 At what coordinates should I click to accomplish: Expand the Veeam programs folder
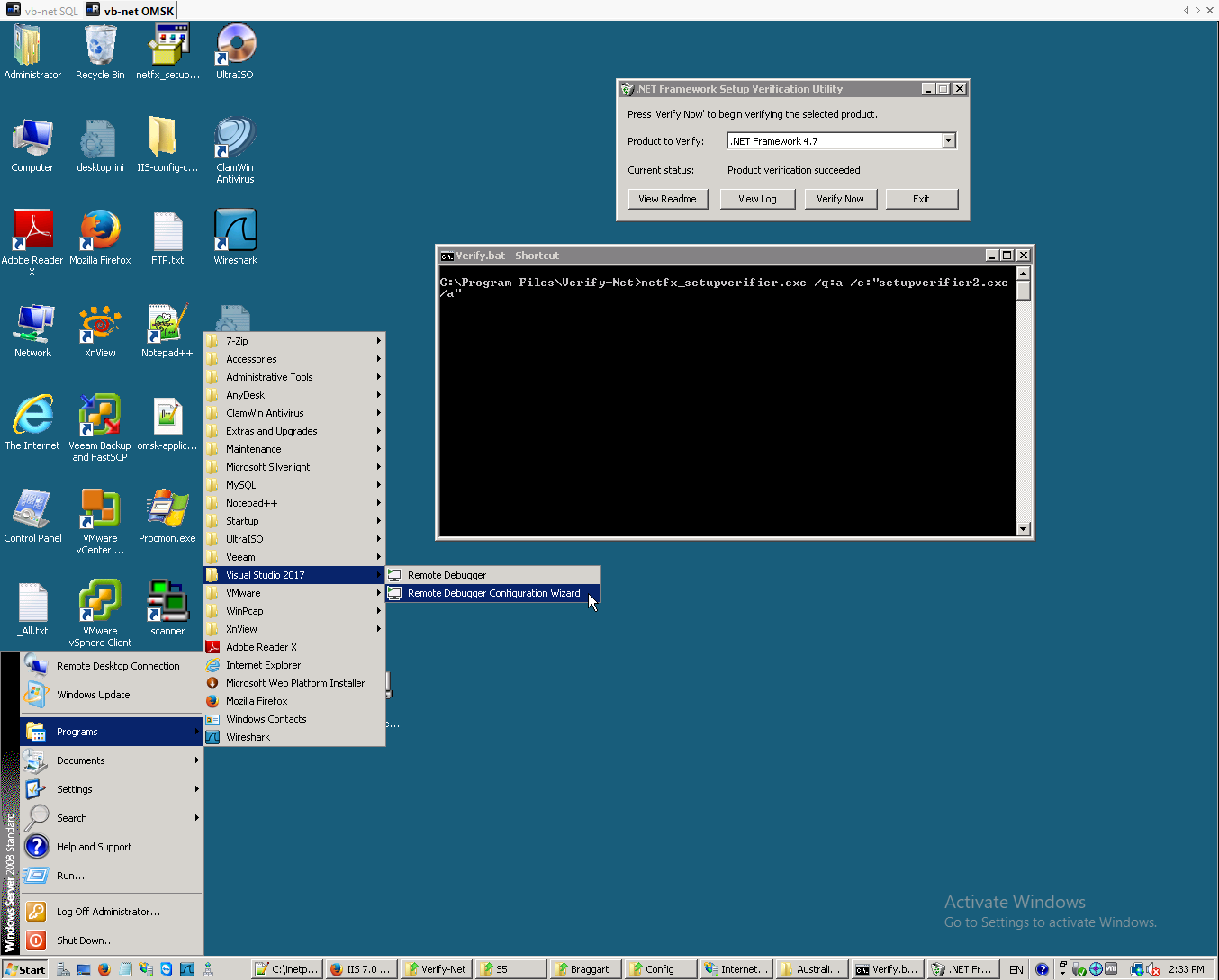point(294,557)
